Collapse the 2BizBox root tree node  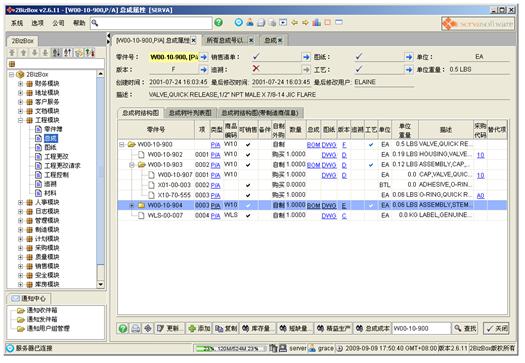12,74
